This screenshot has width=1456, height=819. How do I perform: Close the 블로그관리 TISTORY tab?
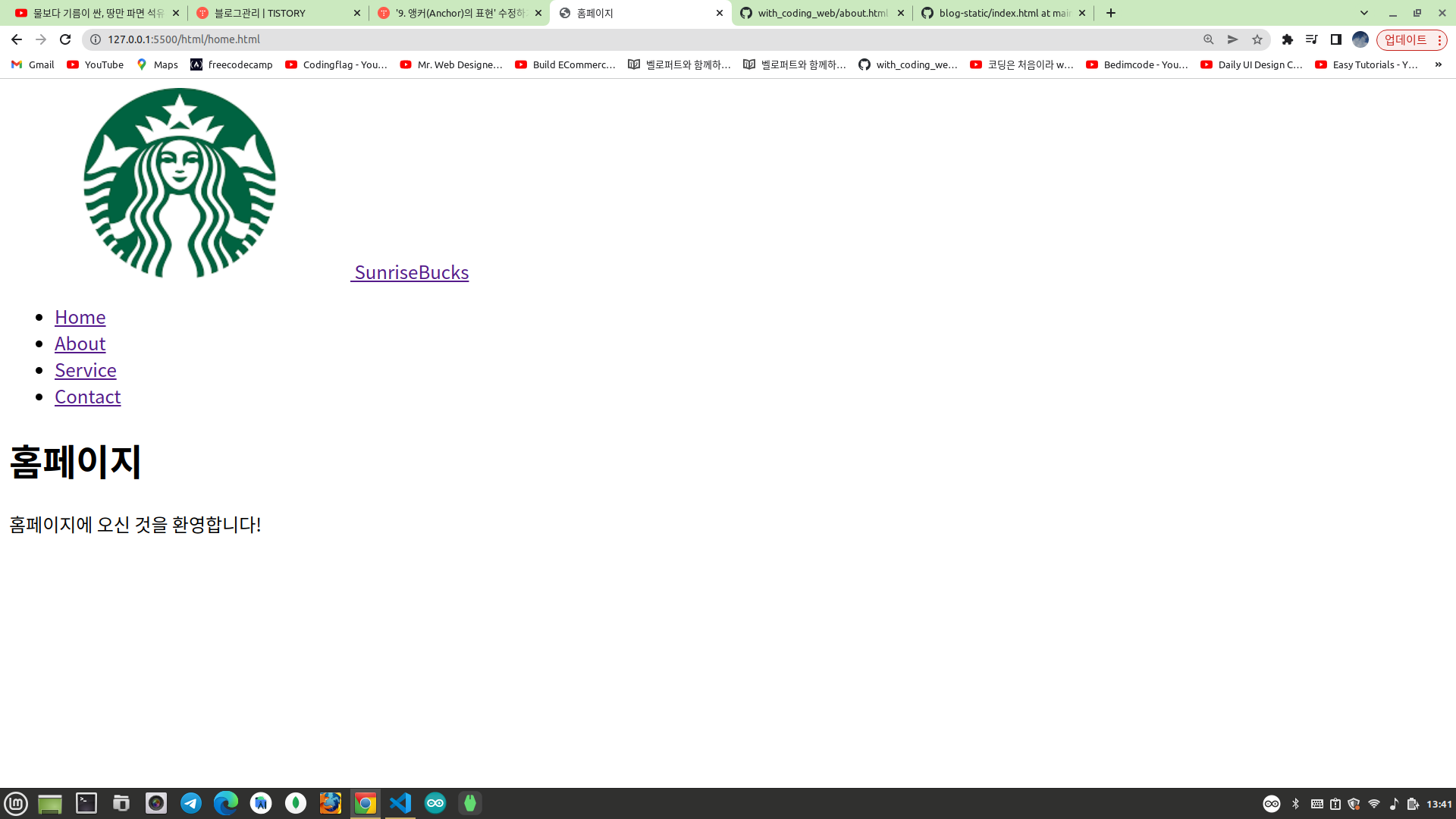(x=357, y=13)
